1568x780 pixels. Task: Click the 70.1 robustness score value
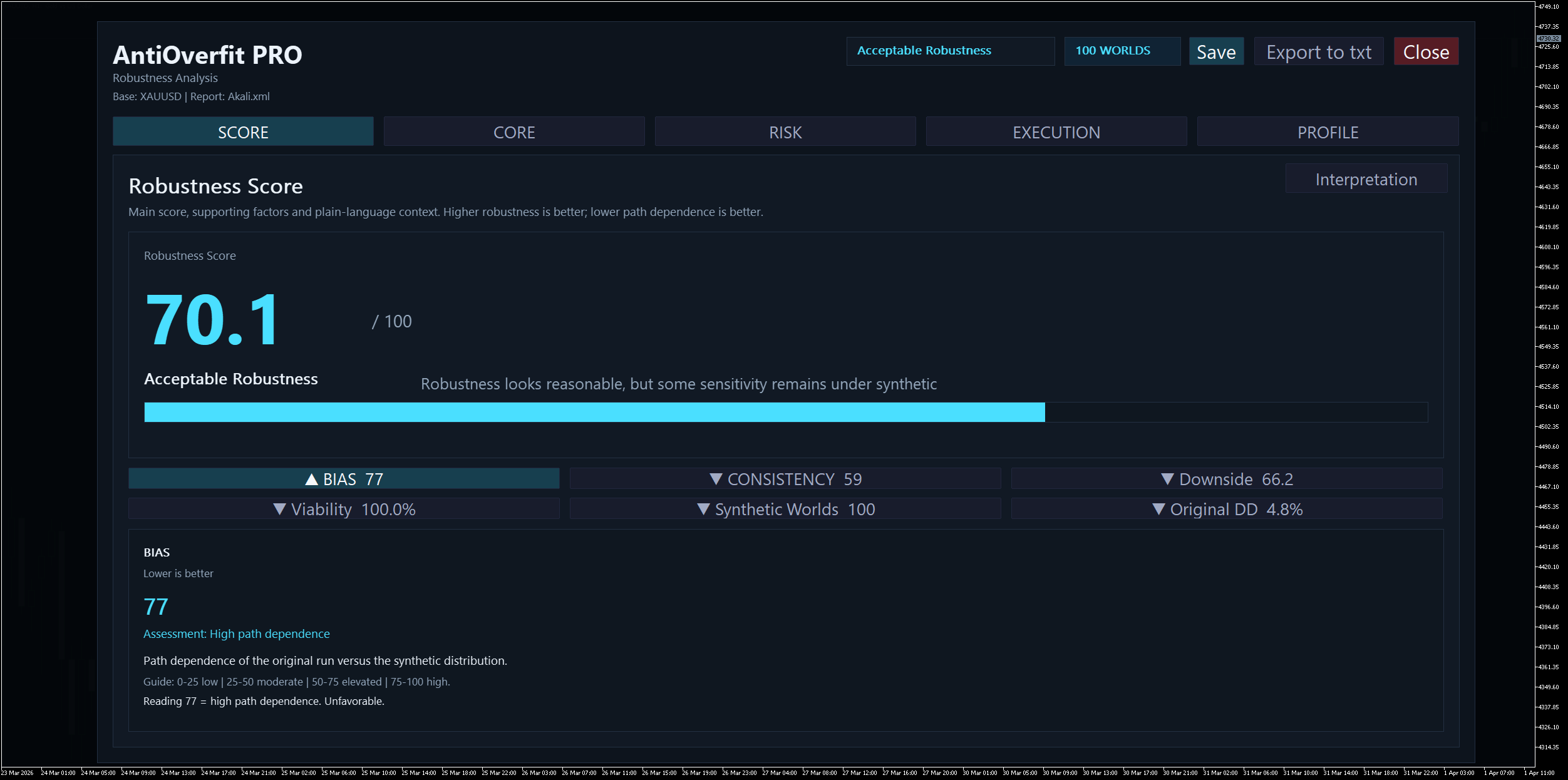pyautogui.click(x=213, y=321)
